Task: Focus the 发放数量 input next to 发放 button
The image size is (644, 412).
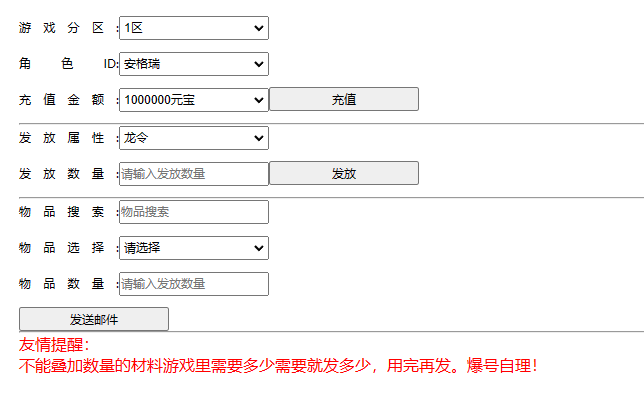Action: pyautogui.click(x=193, y=174)
